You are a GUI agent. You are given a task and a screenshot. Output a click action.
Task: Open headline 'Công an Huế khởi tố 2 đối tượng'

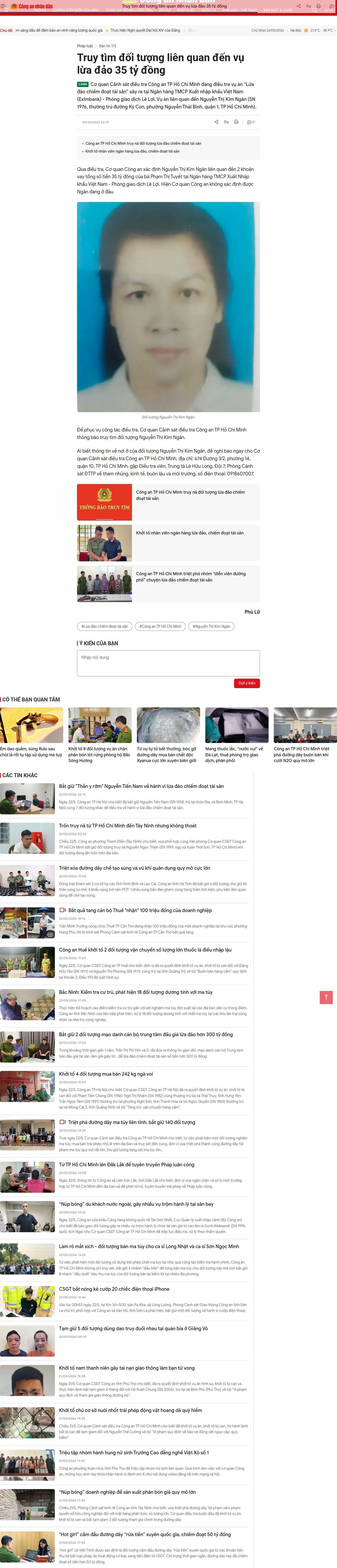(146, 950)
